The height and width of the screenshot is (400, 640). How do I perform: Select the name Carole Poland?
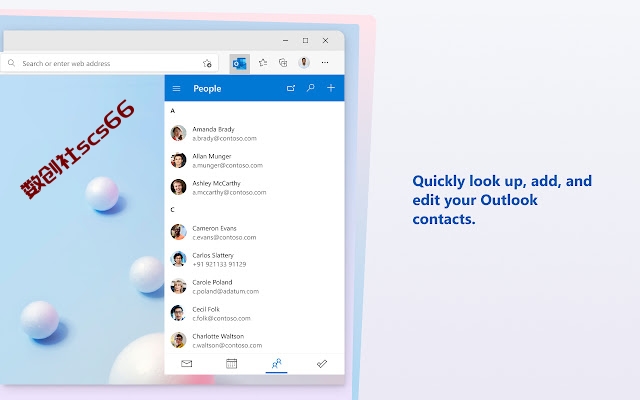click(x=212, y=282)
